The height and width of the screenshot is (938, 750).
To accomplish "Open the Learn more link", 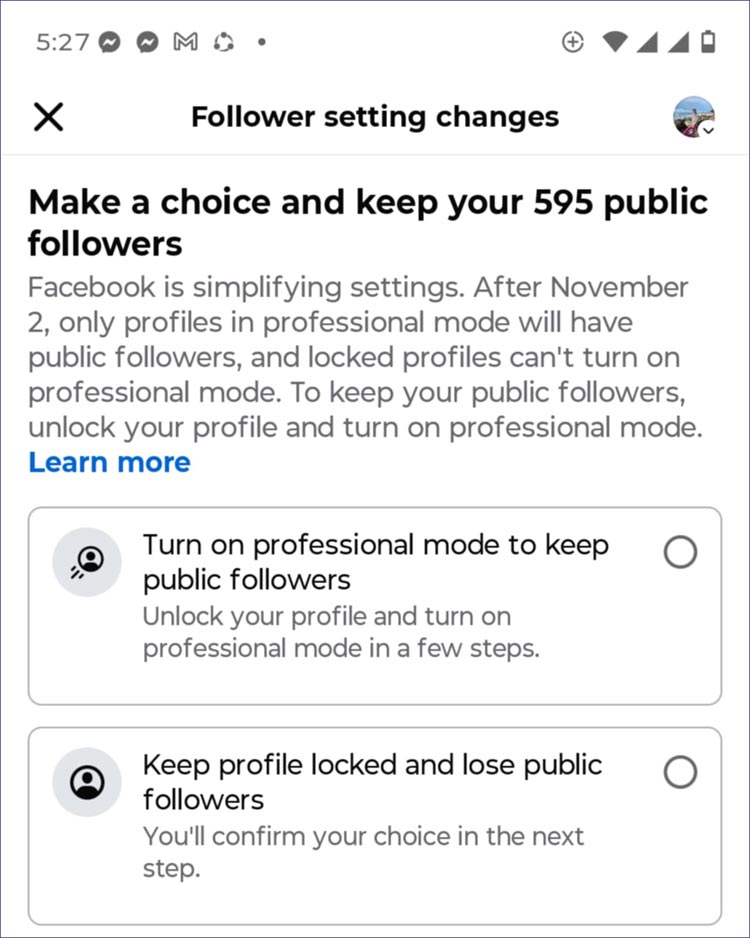I will tap(109, 462).
